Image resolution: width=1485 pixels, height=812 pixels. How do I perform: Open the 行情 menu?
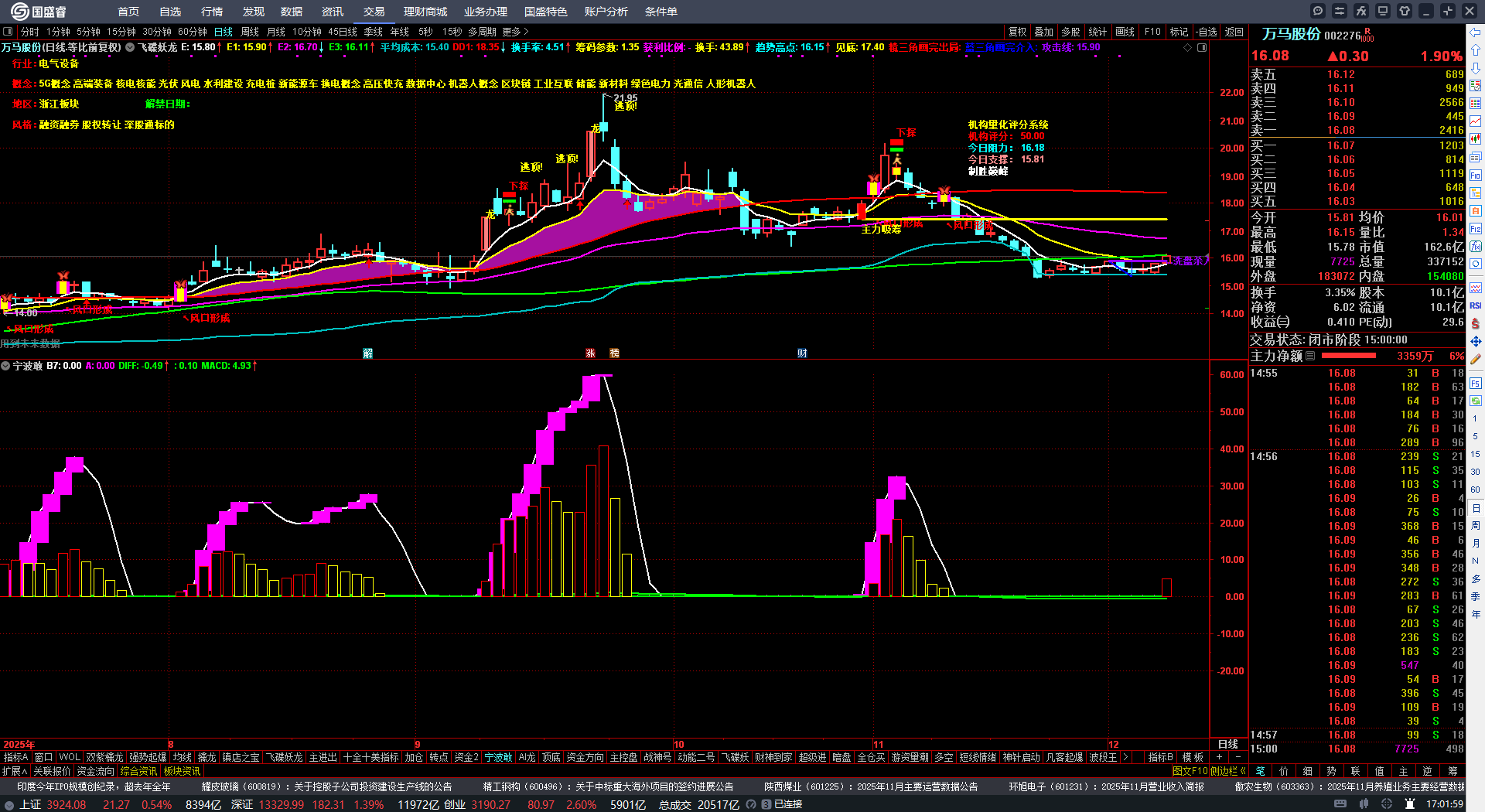pyautogui.click(x=212, y=12)
